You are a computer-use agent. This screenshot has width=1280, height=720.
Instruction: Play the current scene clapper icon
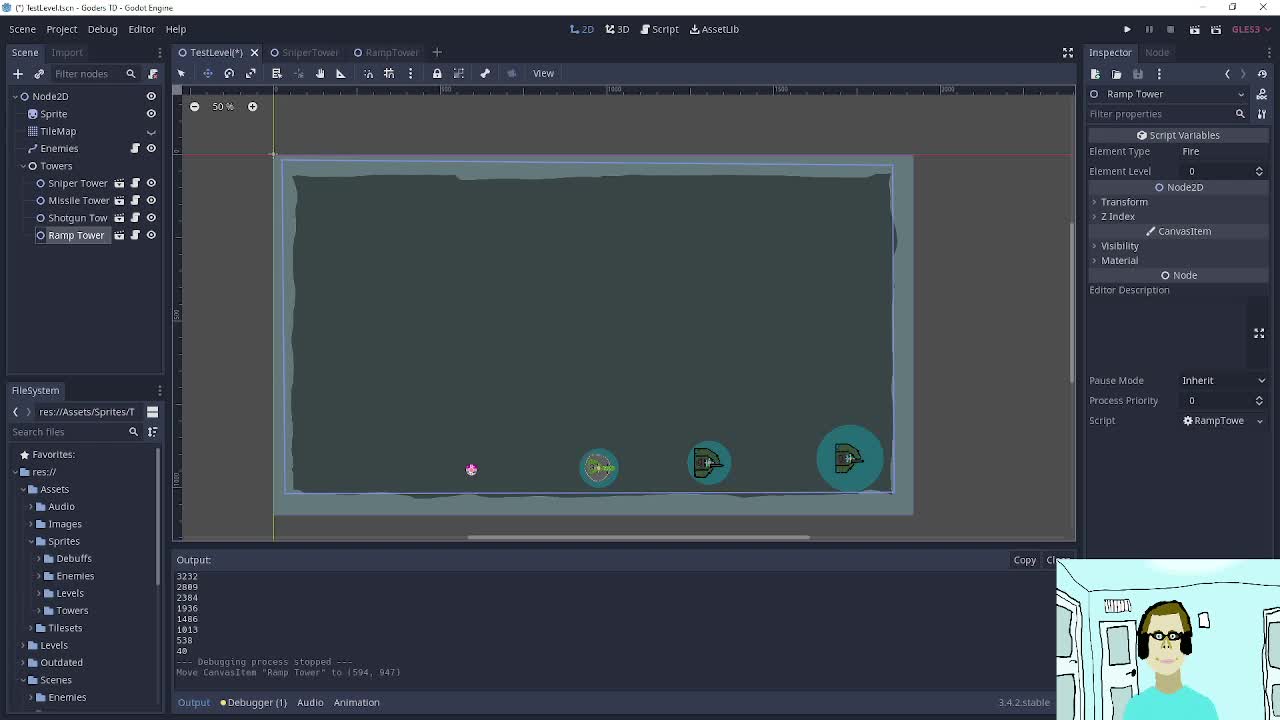click(1194, 29)
